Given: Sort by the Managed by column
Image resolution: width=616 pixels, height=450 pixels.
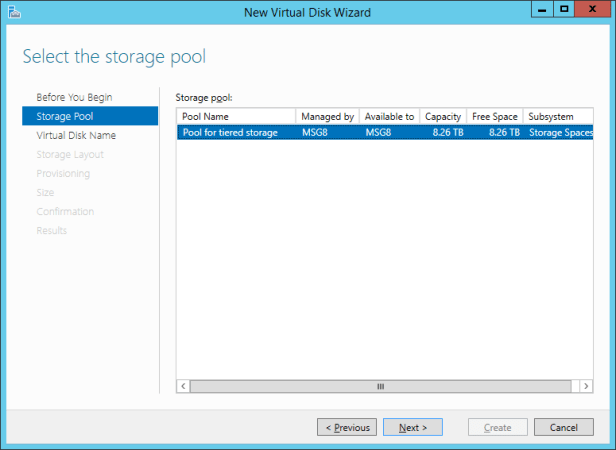Looking at the screenshot, I should [x=327, y=117].
